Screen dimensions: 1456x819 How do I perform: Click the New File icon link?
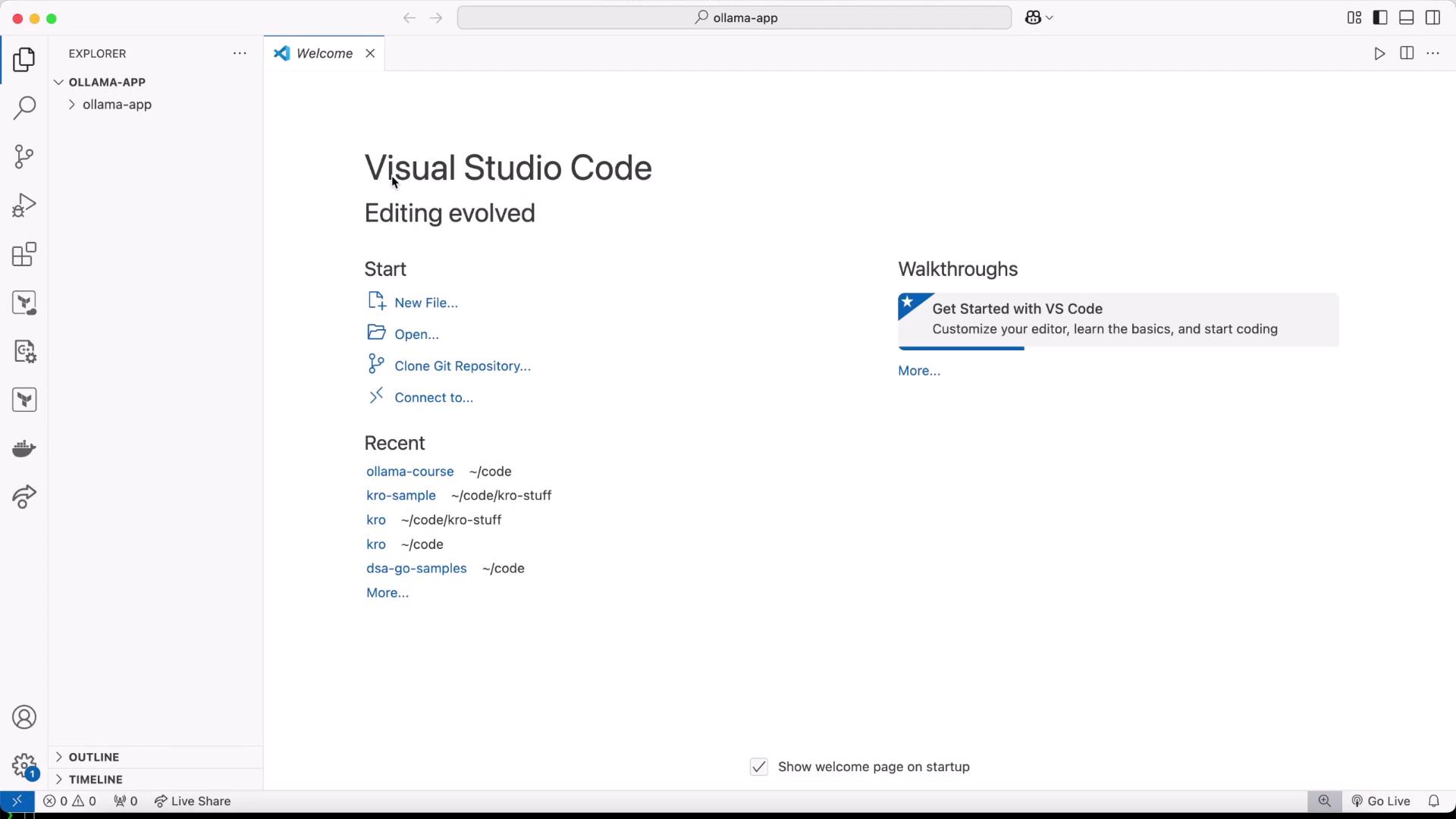(377, 301)
